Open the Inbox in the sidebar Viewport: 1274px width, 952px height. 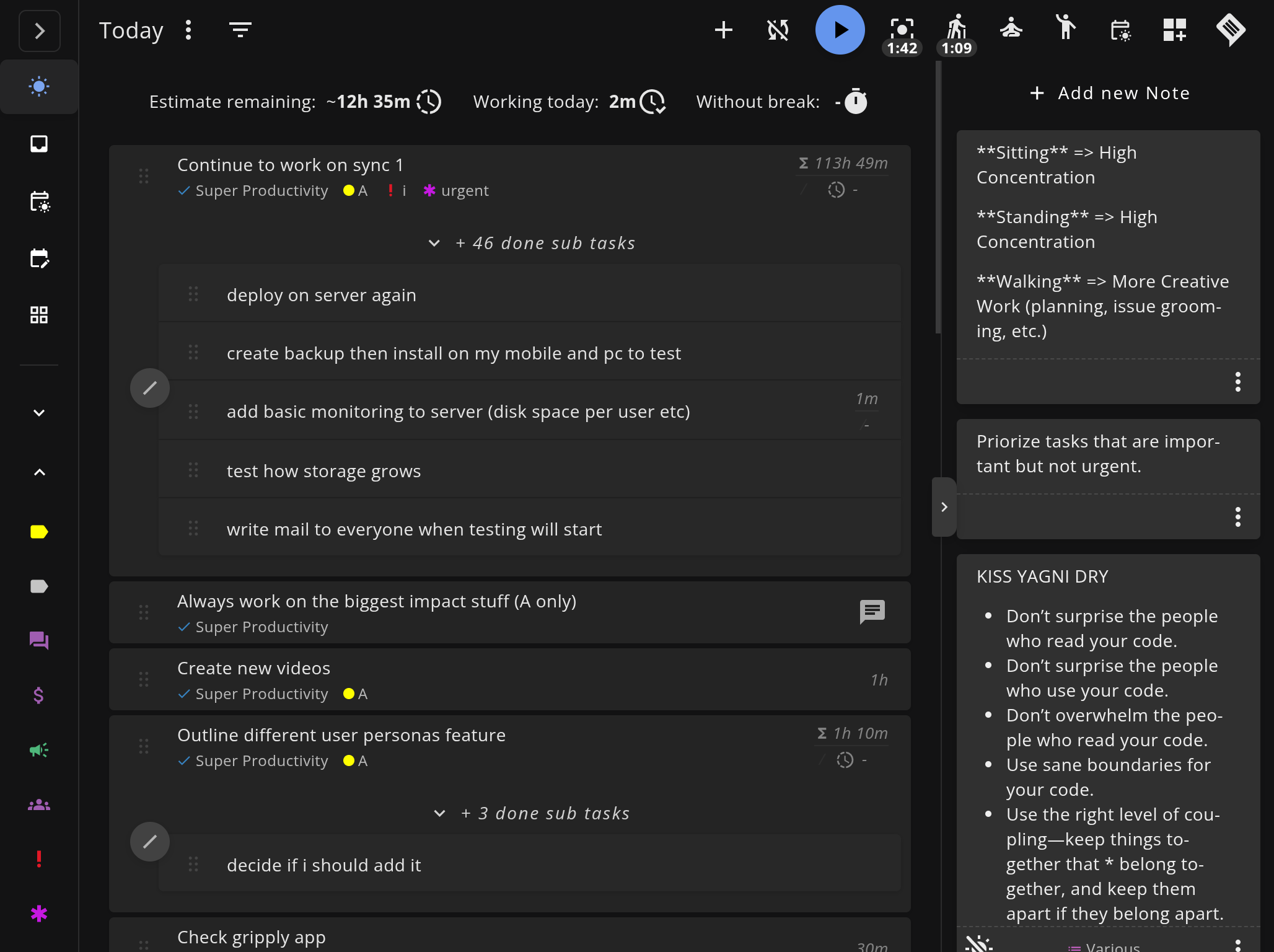[x=39, y=144]
